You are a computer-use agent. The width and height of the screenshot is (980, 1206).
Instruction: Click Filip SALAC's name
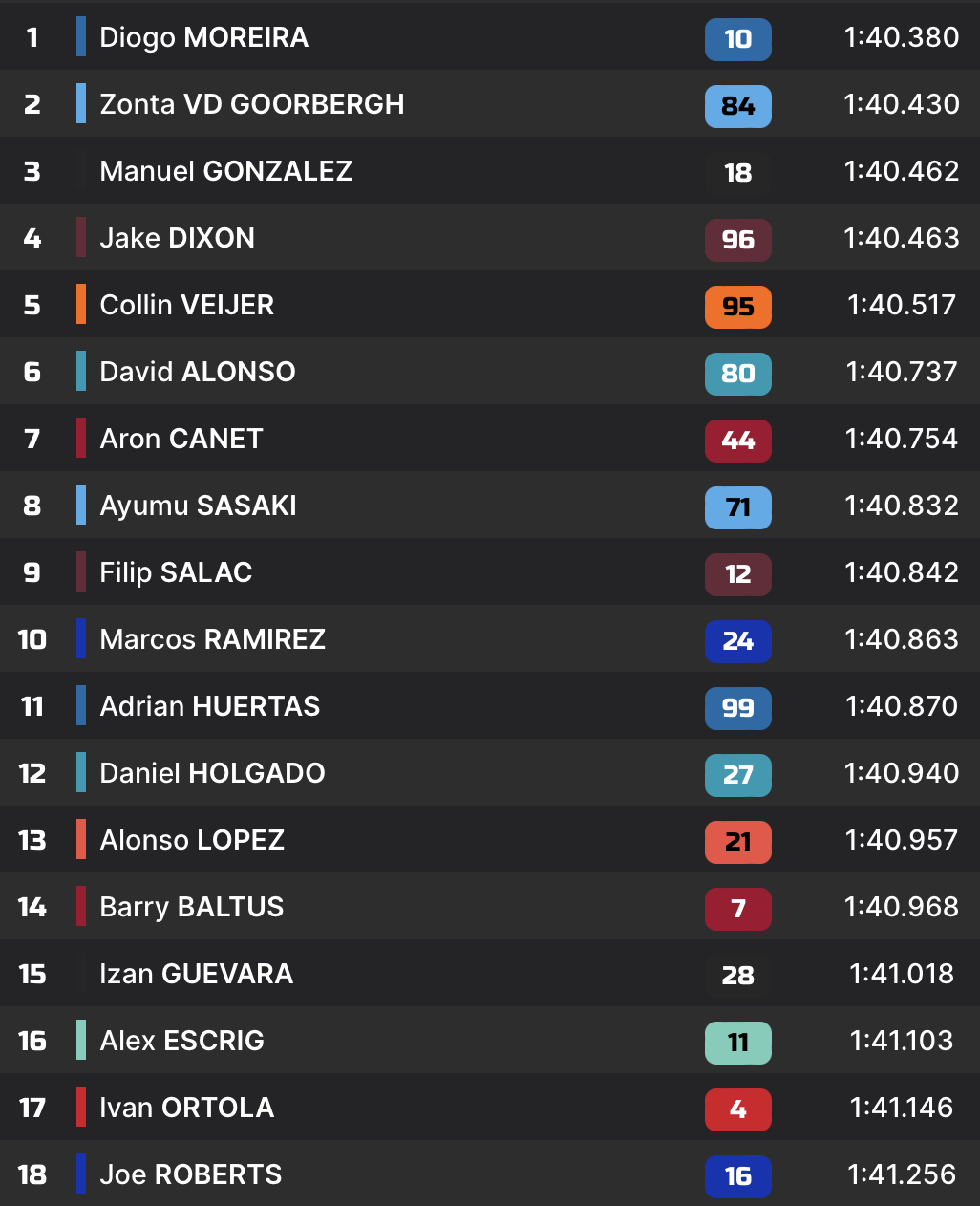coord(176,572)
